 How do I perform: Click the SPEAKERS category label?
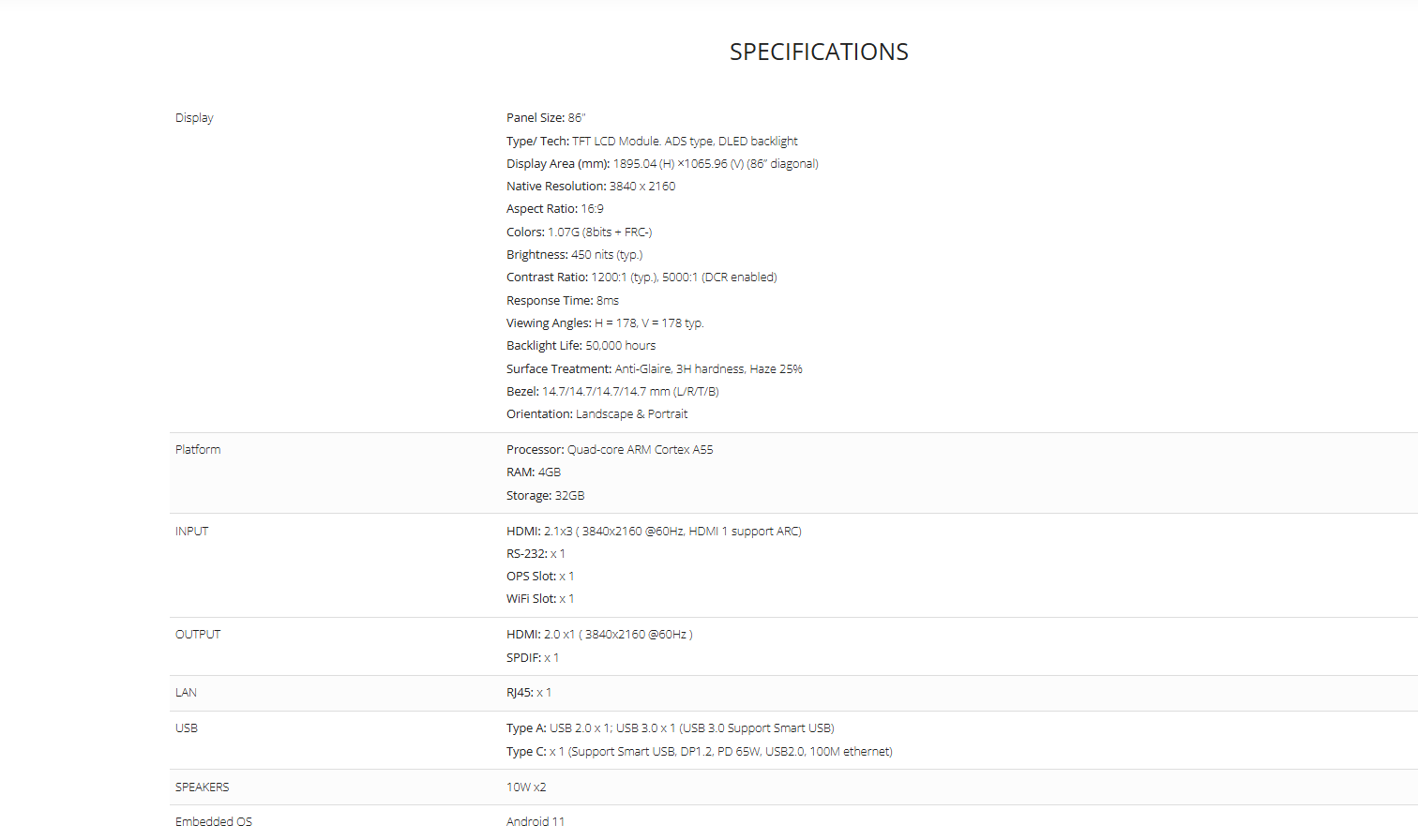202,787
